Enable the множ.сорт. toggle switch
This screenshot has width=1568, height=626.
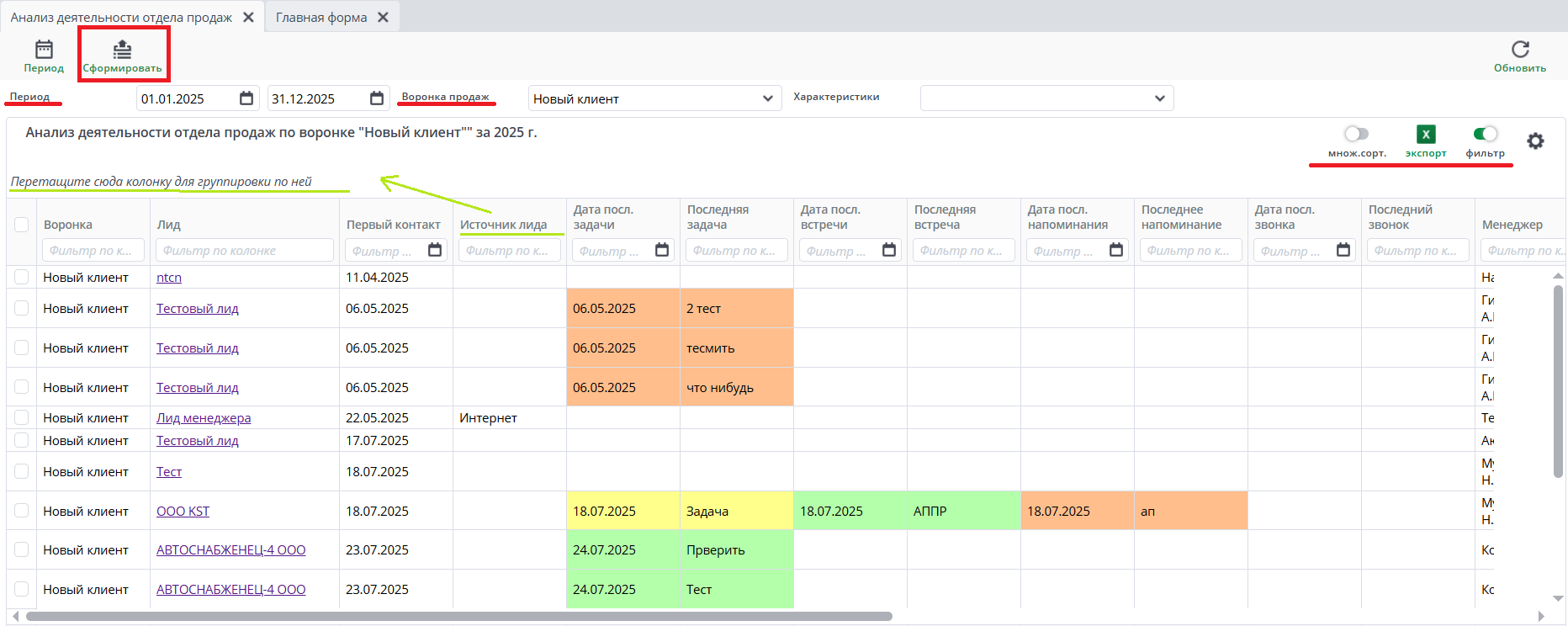pos(1356,134)
